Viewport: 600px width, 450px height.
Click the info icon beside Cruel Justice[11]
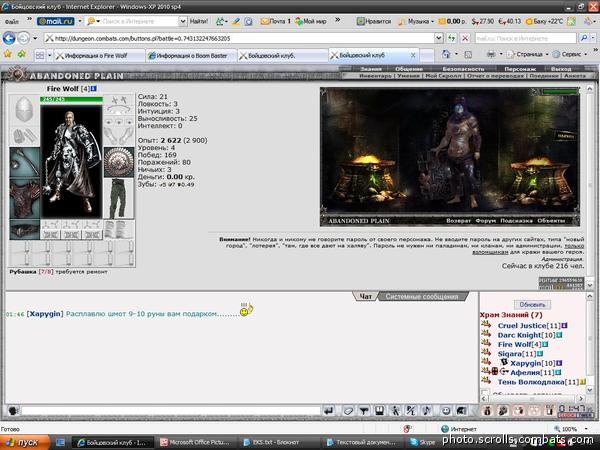click(564, 326)
